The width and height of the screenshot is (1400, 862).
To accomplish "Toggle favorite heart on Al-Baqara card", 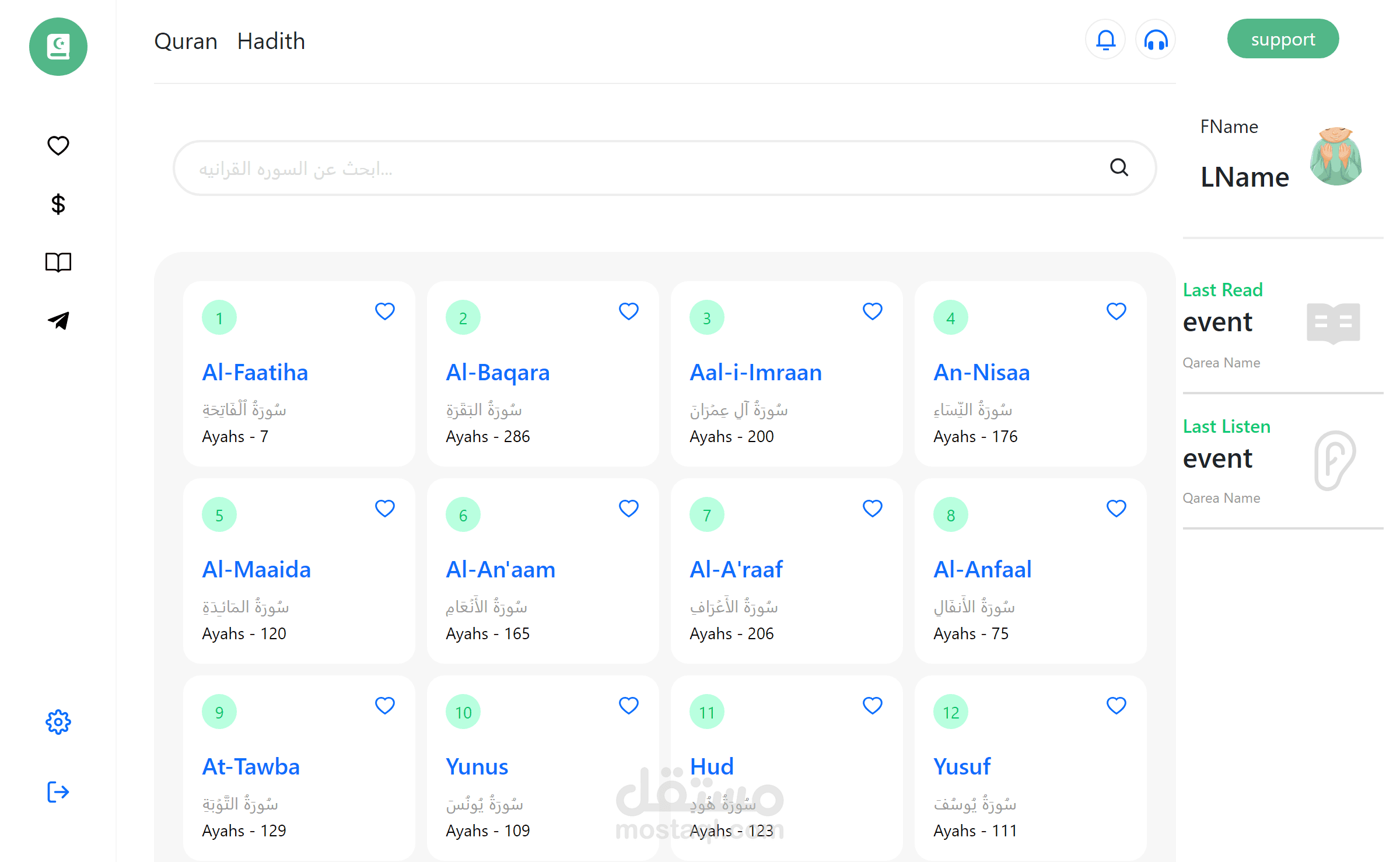I will pyautogui.click(x=629, y=311).
